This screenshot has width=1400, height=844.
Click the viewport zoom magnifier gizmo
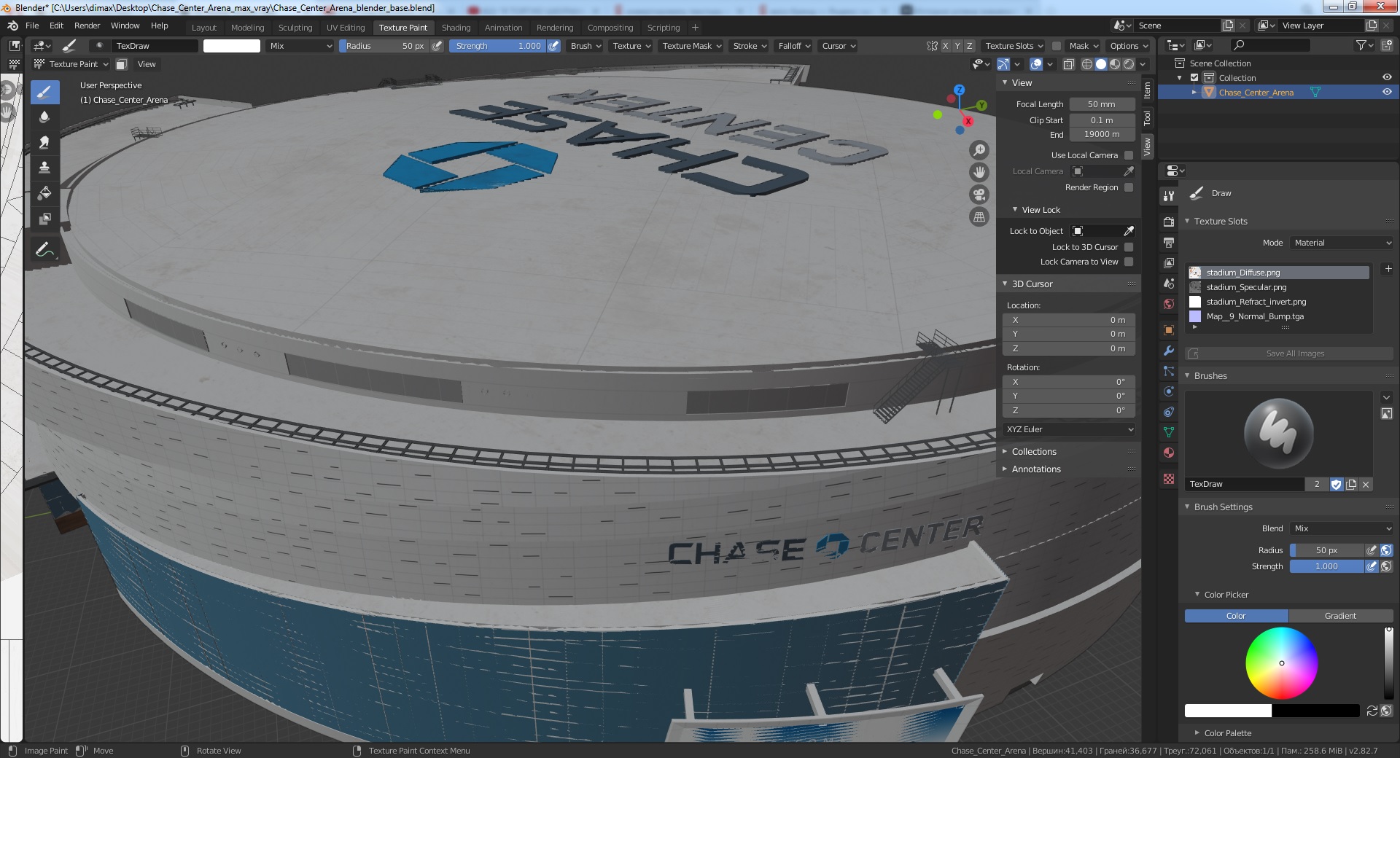pos(979,150)
